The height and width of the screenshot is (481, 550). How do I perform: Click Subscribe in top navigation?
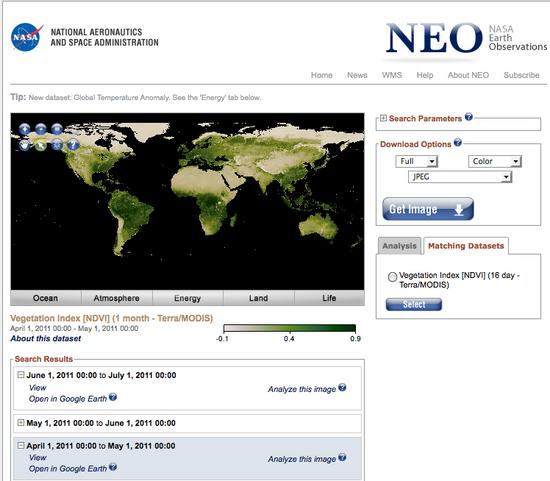[522, 75]
